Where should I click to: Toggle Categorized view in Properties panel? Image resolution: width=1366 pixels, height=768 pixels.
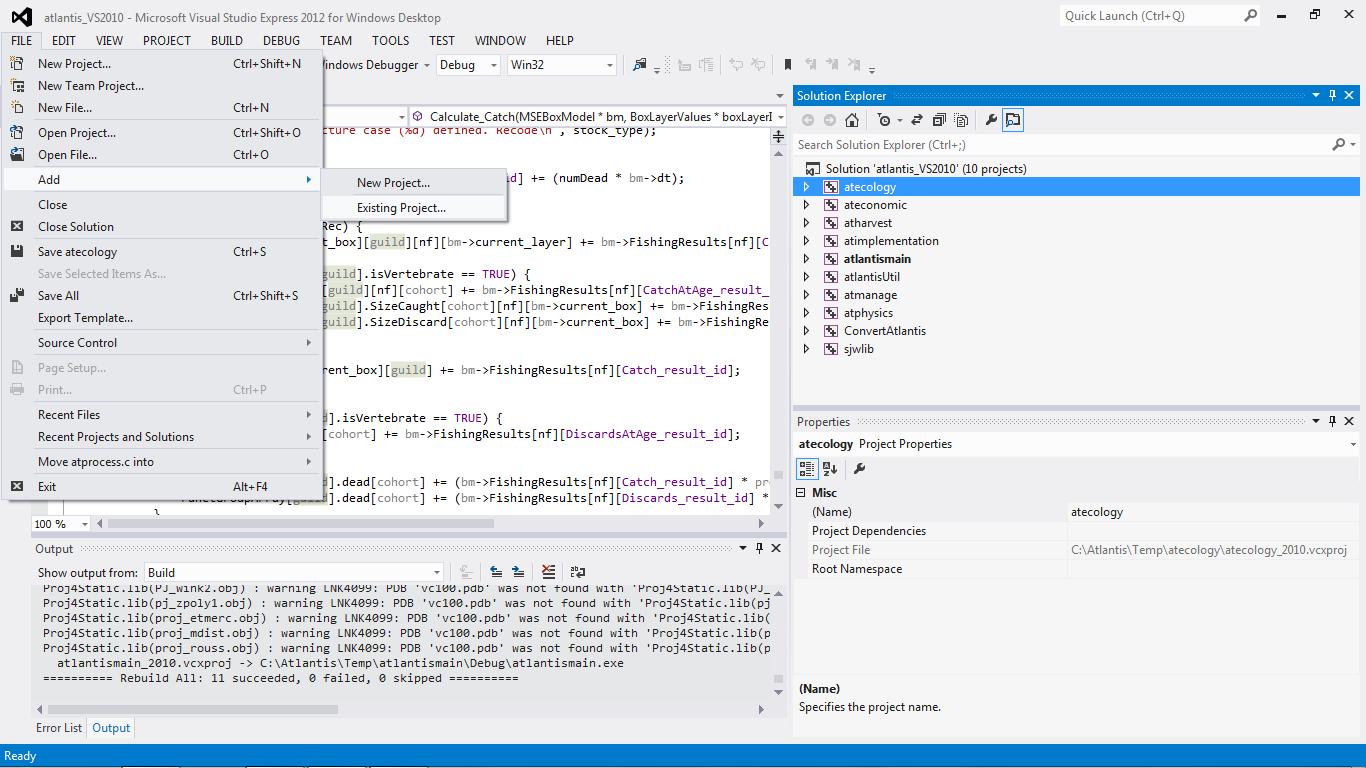click(x=807, y=468)
